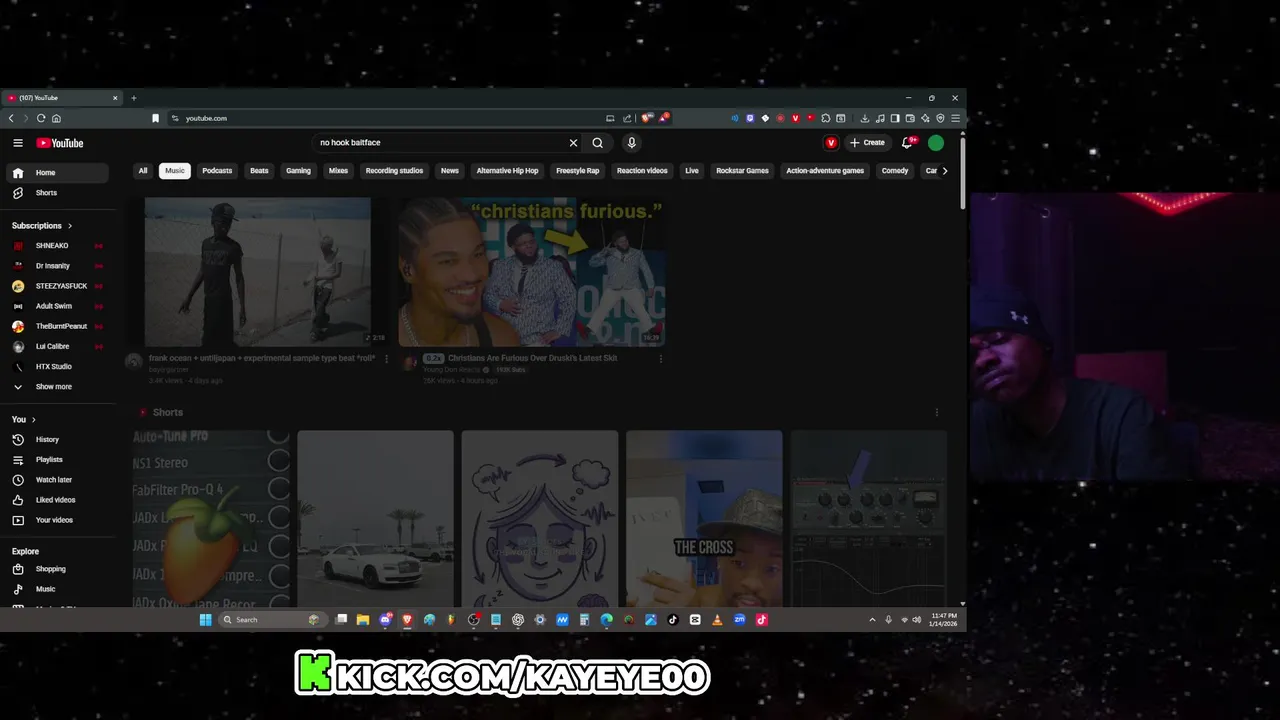
Task: Select the Freestyle Rap chip
Action: [x=578, y=171]
